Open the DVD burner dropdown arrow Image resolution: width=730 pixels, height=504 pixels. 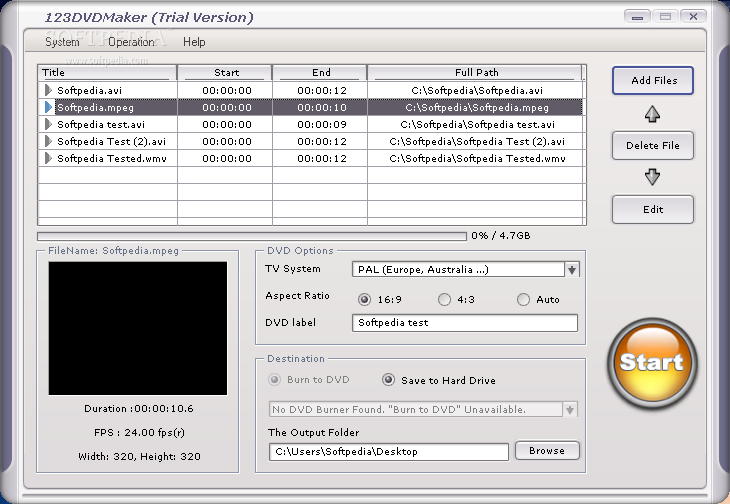570,410
